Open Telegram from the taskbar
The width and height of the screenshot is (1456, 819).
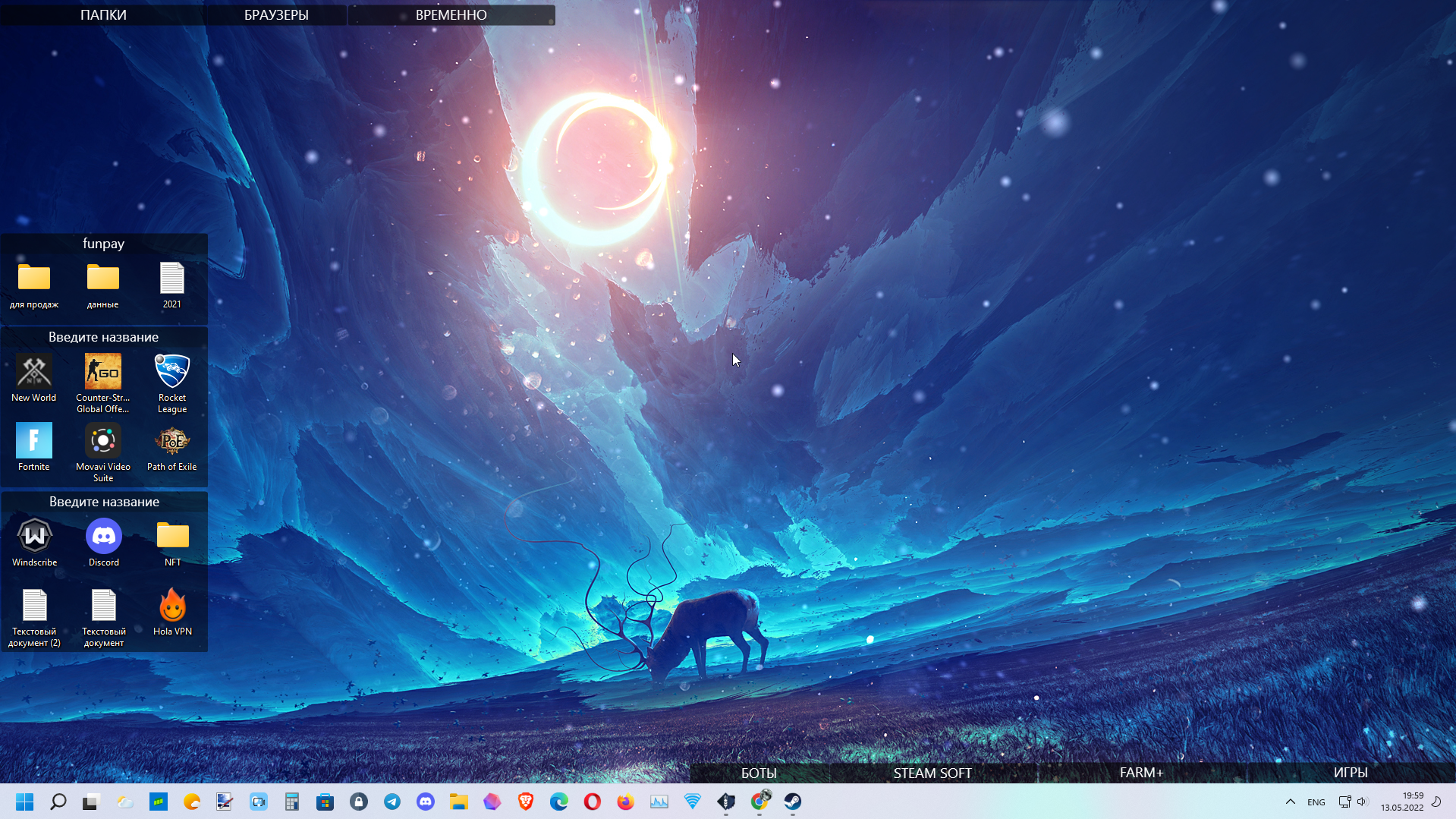point(392,802)
